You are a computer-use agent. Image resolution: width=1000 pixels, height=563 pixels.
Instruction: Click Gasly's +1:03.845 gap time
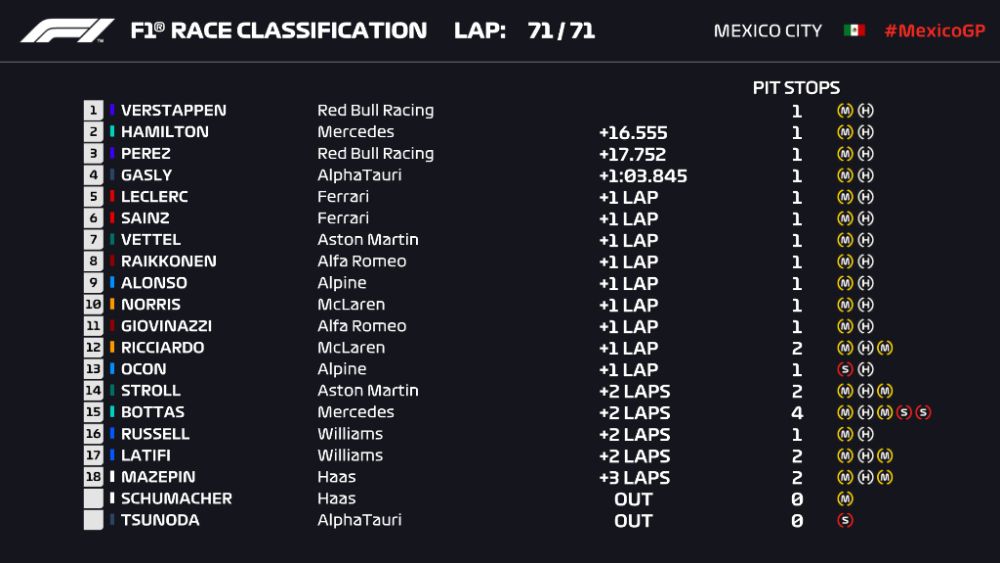[643, 176]
